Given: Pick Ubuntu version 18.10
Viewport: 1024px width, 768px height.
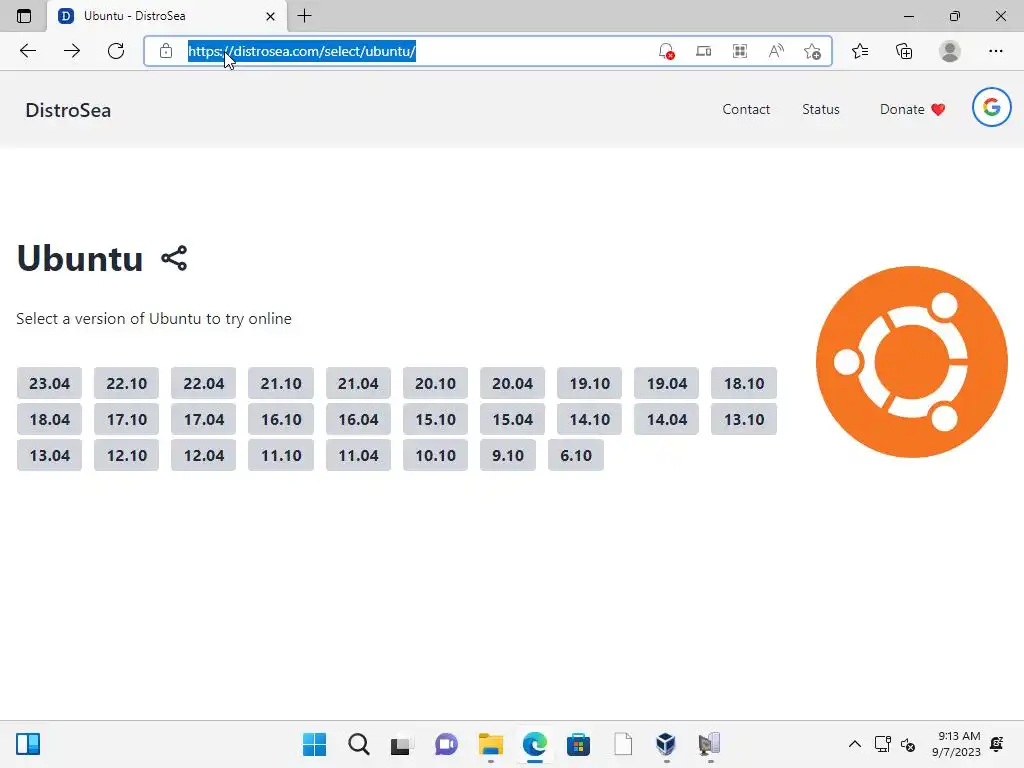Looking at the screenshot, I should (x=744, y=383).
